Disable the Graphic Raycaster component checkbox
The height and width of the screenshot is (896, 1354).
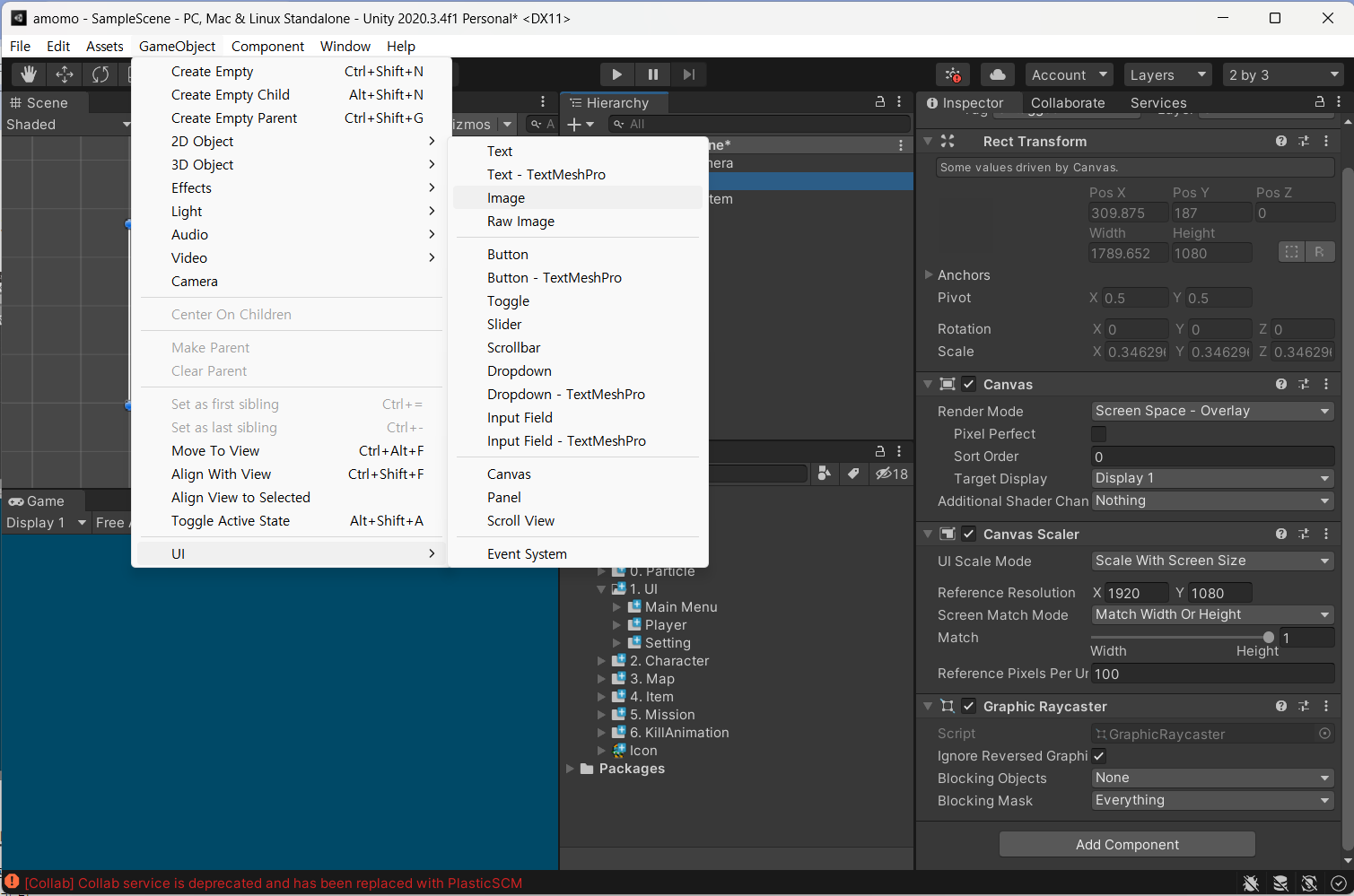[969, 706]
